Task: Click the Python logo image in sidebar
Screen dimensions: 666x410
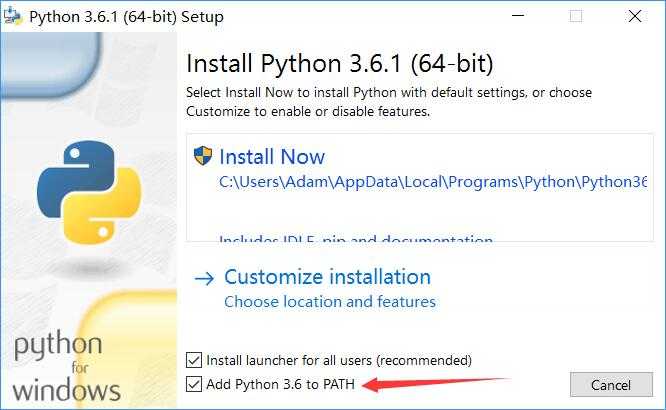Action: coord(89,192)
